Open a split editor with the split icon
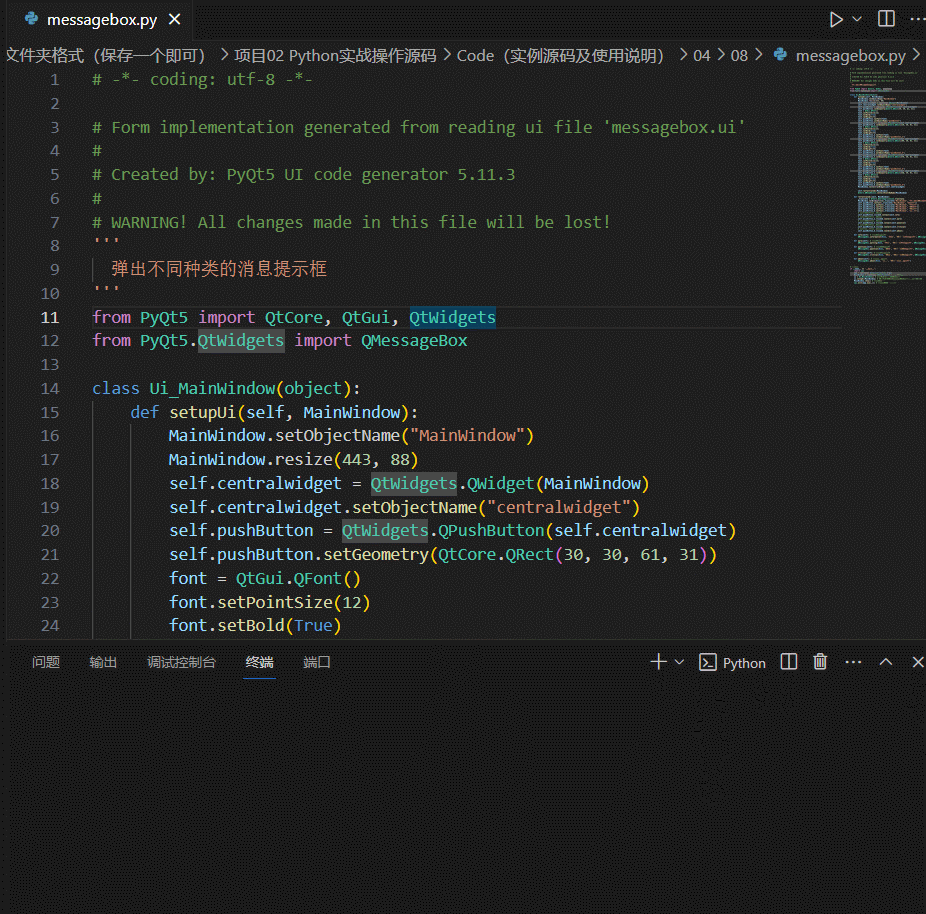Viewport: 926px width, 914px height. pos(884,18)
